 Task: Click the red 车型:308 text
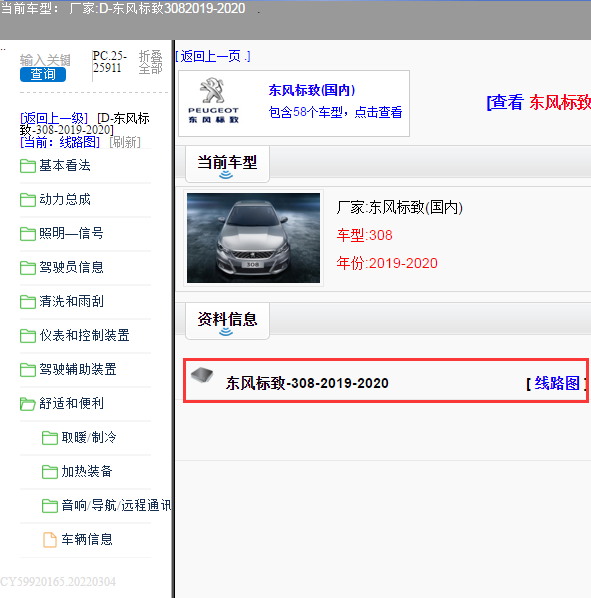[x=365, y=235]
